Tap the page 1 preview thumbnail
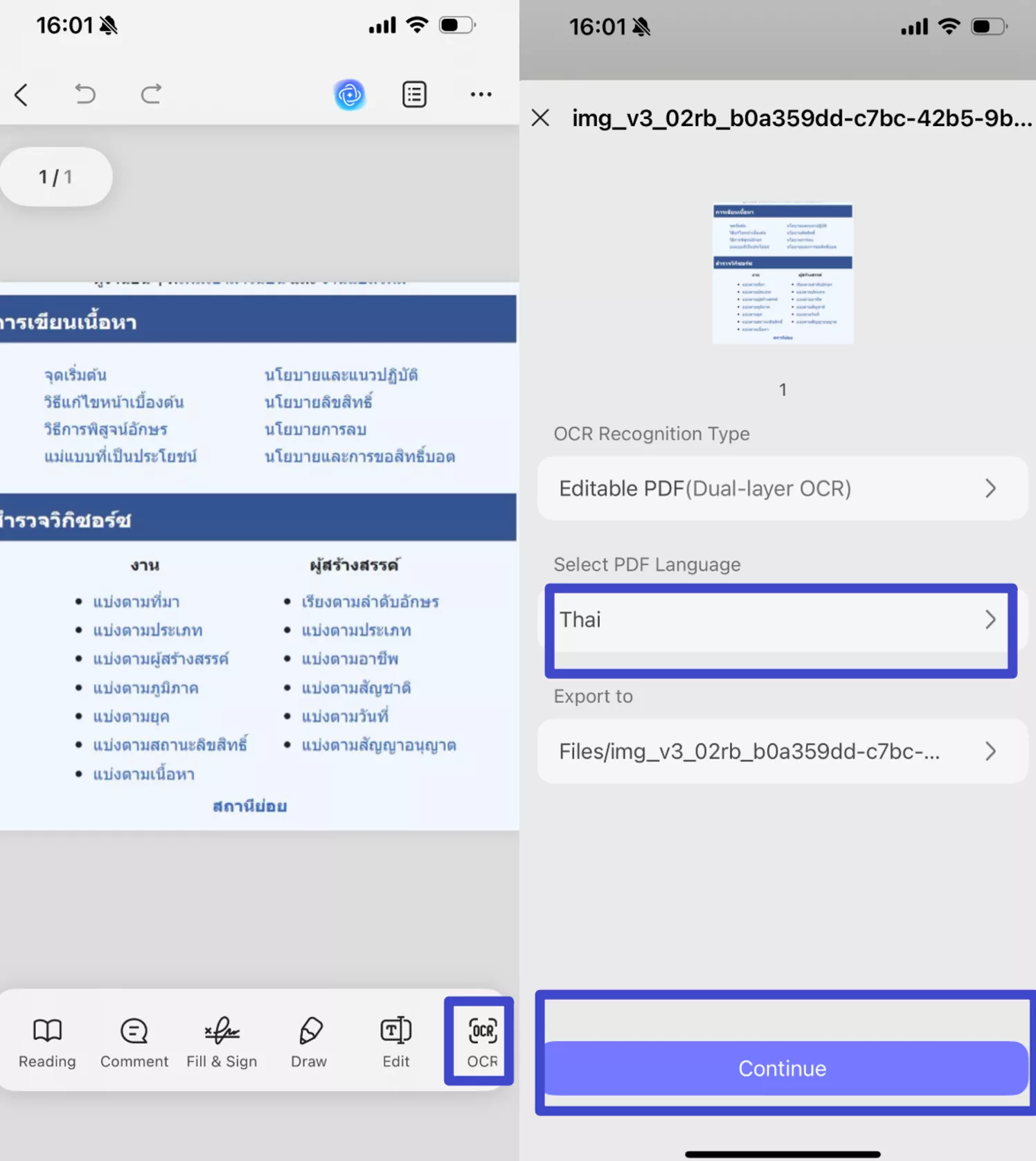The height and width of the screenshot is (1161, 1036). [x=783, y=273]
